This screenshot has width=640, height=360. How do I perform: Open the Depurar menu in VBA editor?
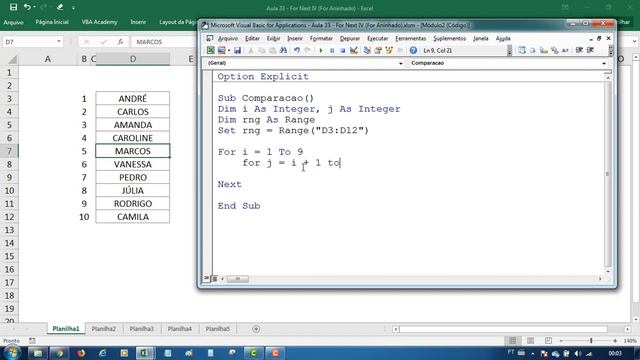(350, 38)
